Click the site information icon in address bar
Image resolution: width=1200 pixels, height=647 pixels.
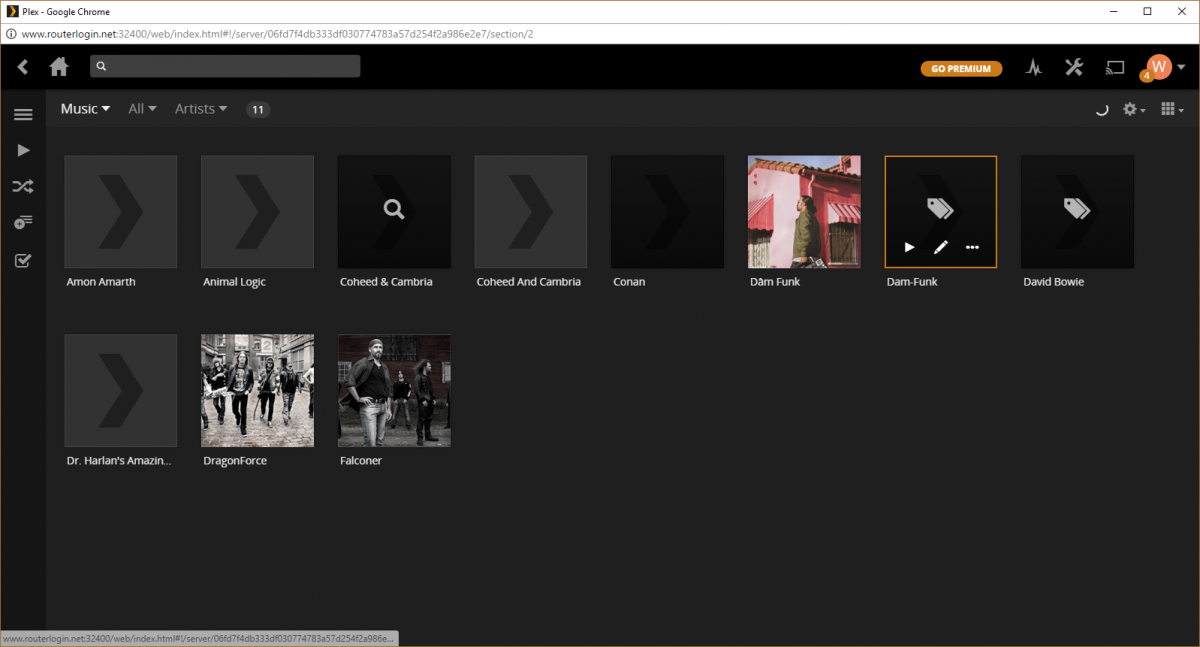pos(10,34)
